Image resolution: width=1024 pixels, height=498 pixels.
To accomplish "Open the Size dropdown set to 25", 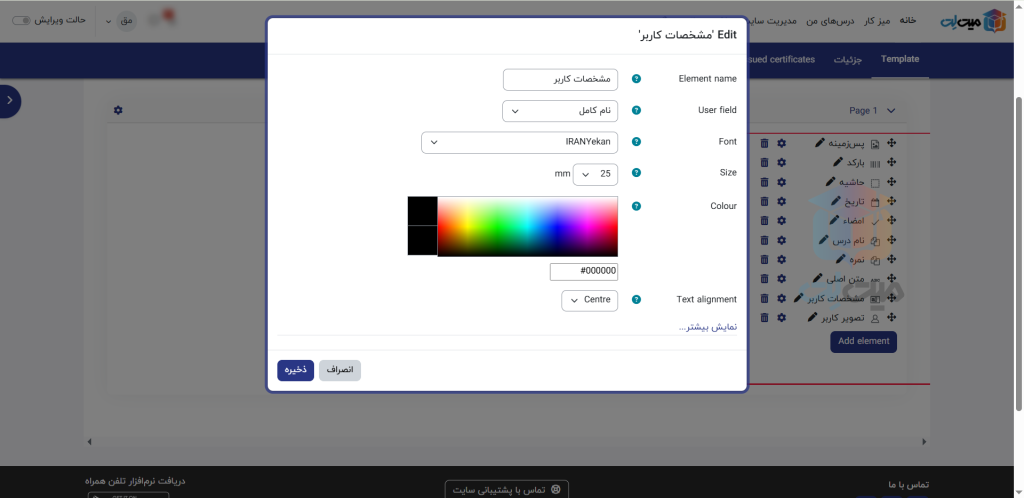I will [595, 174].
